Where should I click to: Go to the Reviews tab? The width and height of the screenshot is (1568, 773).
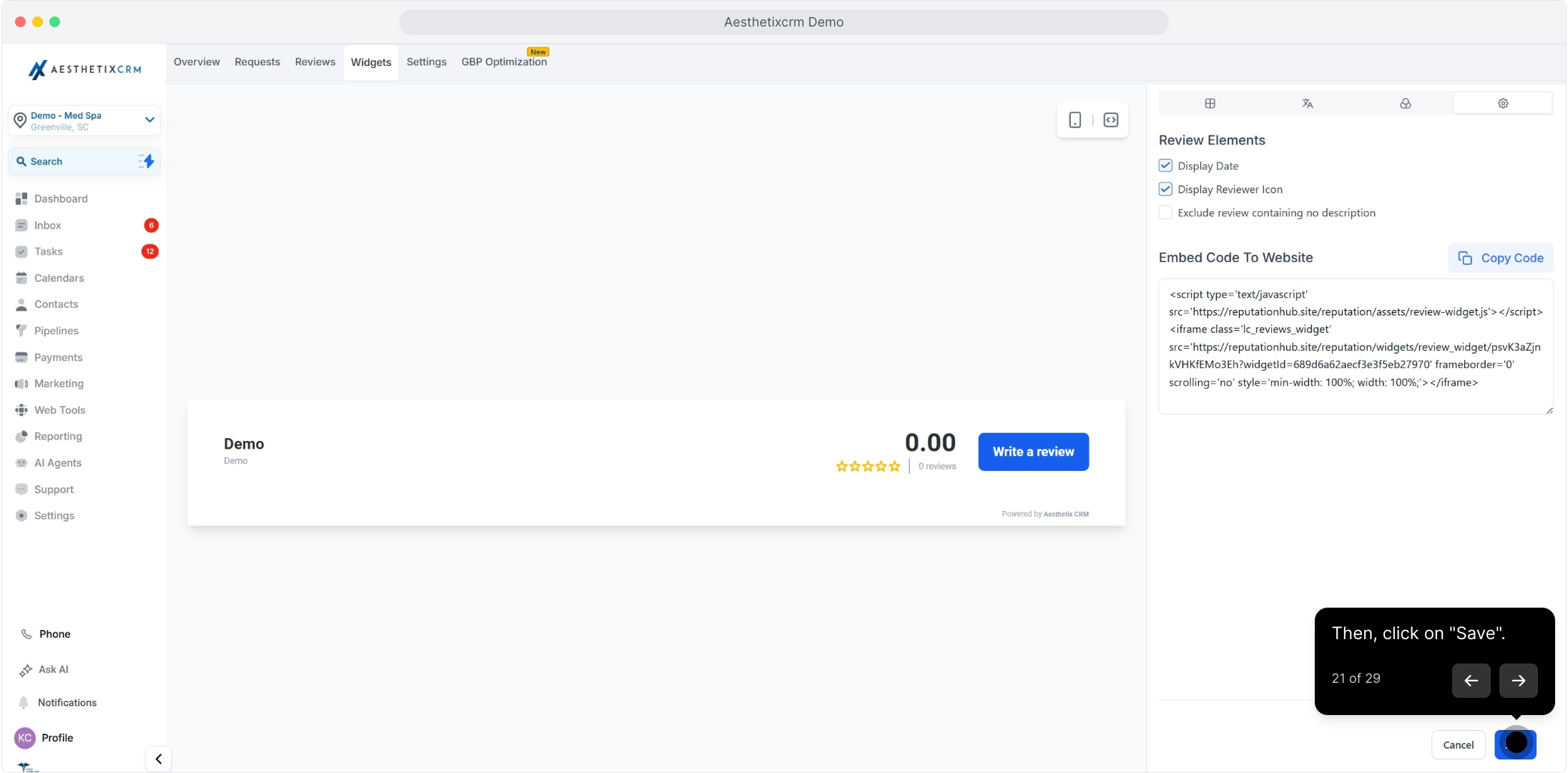tap(315, 62)
